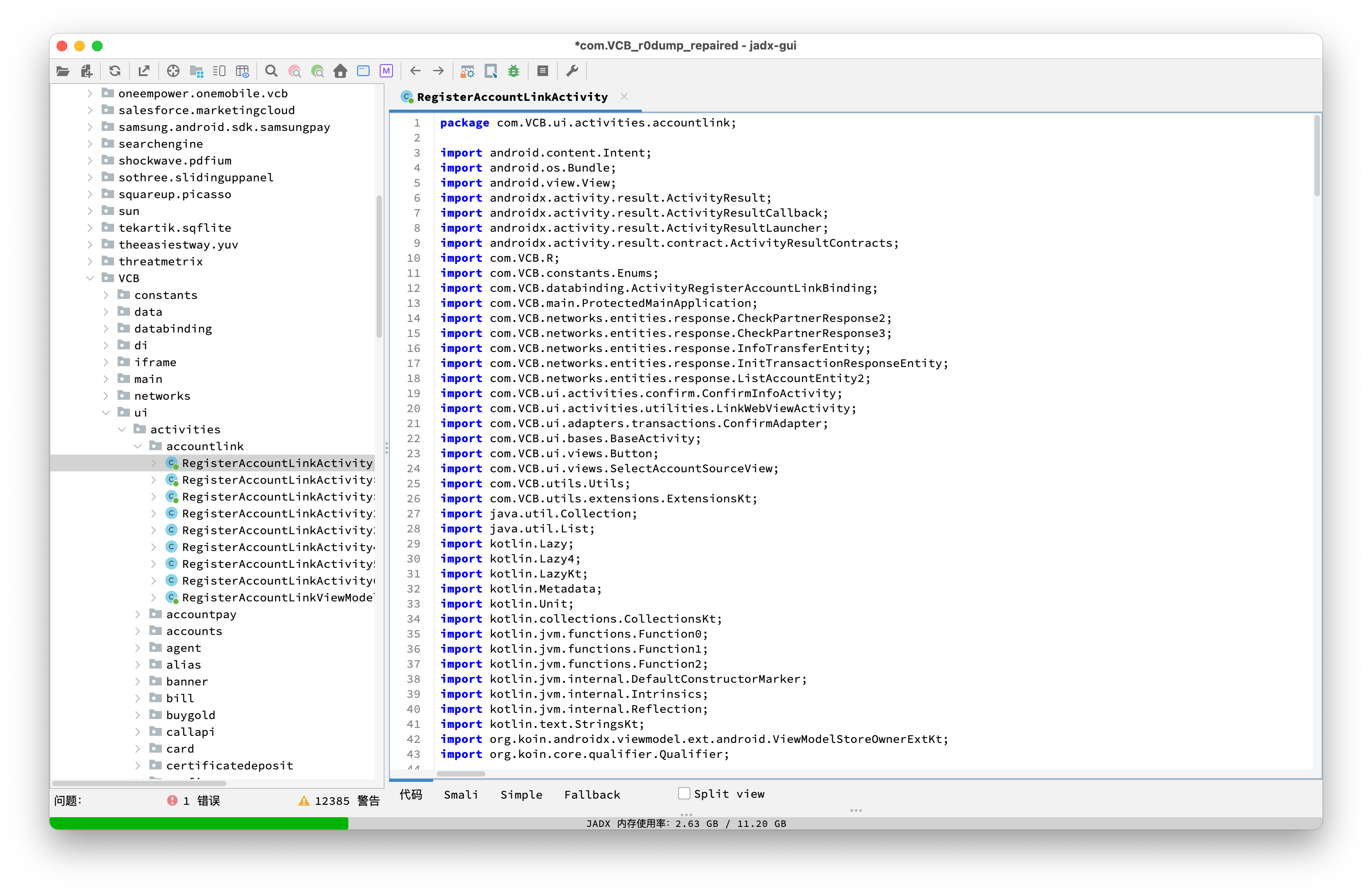This screenshot has width=1372, height=895.
Task: Click the home start page icon
Action: (x=340, y=71)
